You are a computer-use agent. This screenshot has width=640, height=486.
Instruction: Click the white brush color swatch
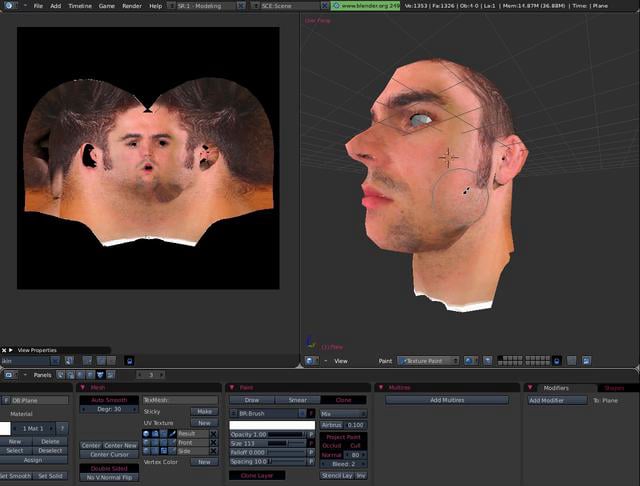tap(272, 425)
